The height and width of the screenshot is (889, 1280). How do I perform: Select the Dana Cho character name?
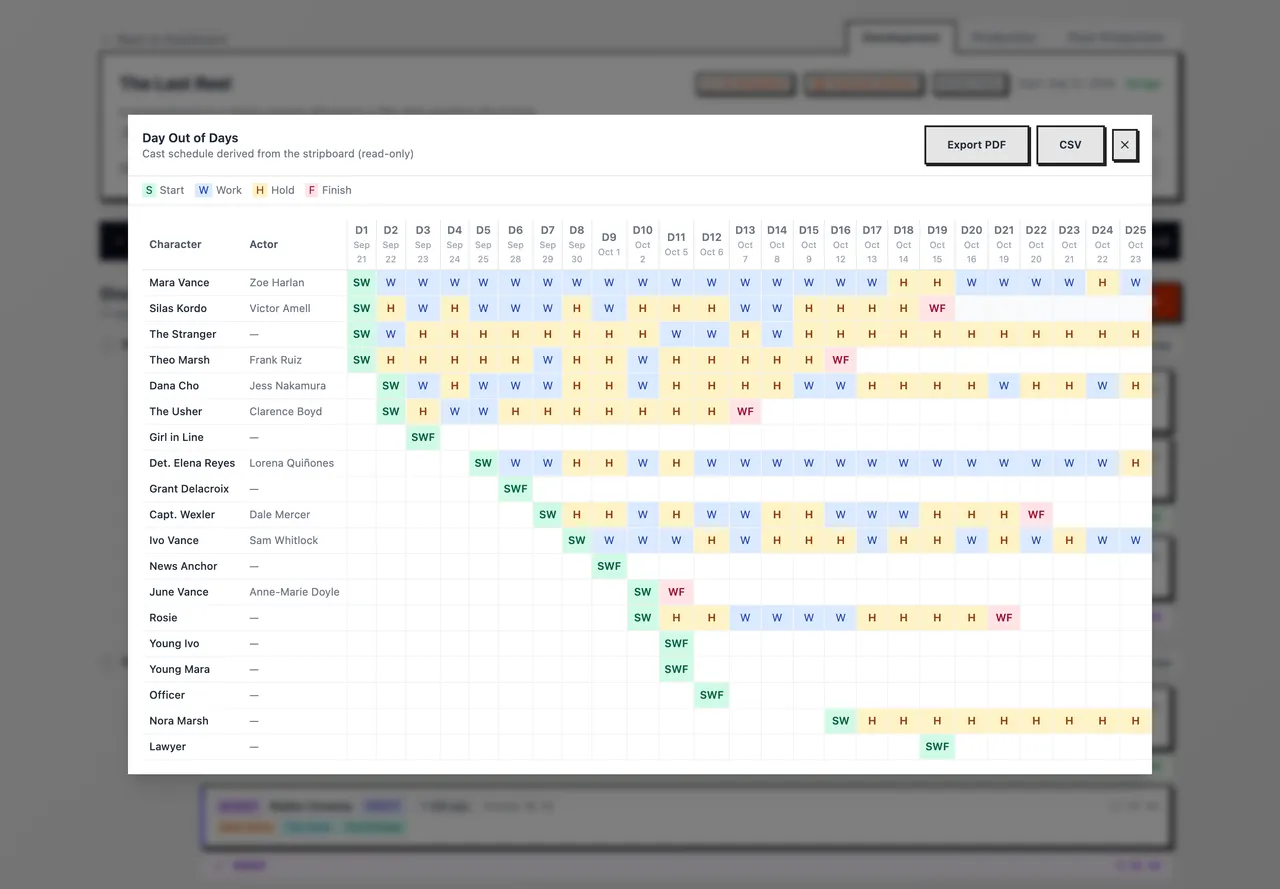click(174, 386)
